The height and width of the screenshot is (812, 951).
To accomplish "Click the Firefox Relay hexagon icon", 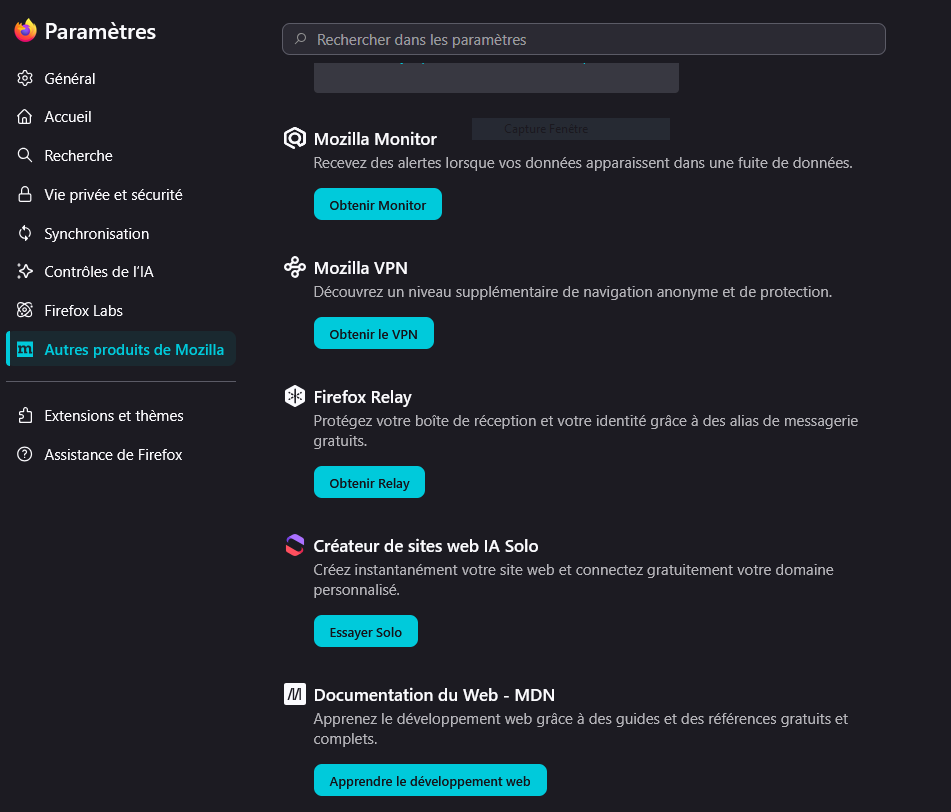I will [295, 397].
